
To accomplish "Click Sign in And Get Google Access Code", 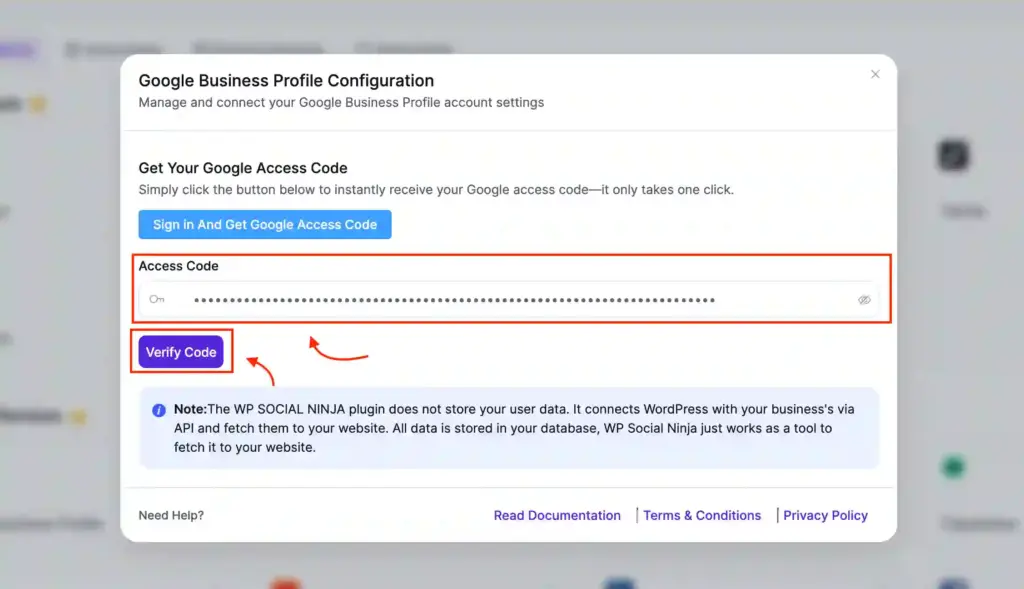I will (264, 224).
